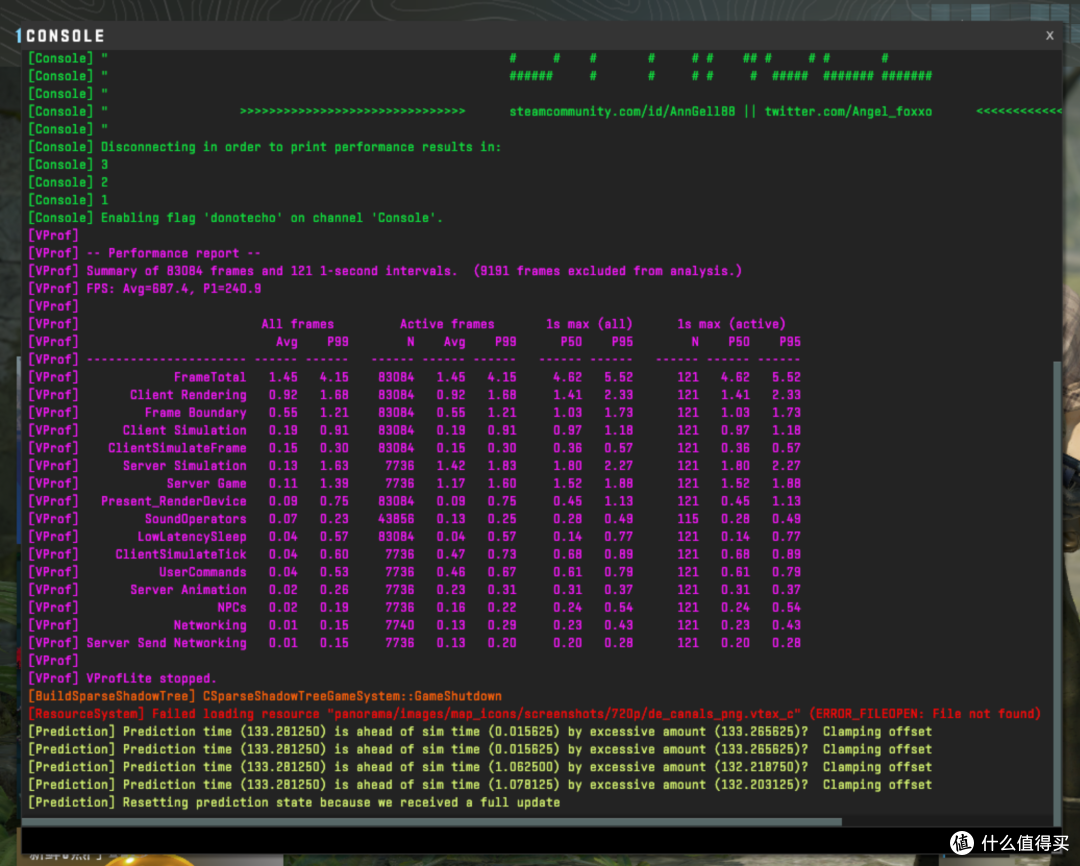Click the 'Resetting prediction state' last log line
Screen dimensions: 1080x866
(294, 803)
